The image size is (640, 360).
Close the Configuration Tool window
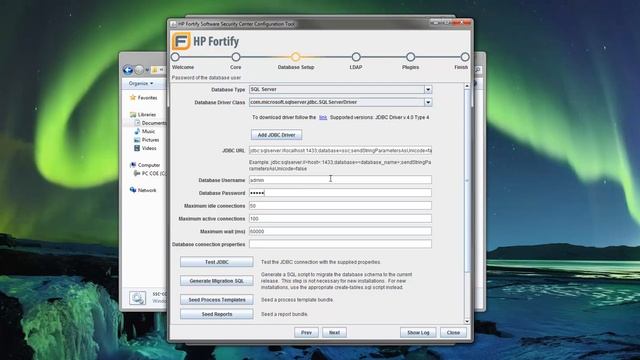[462, 23]
